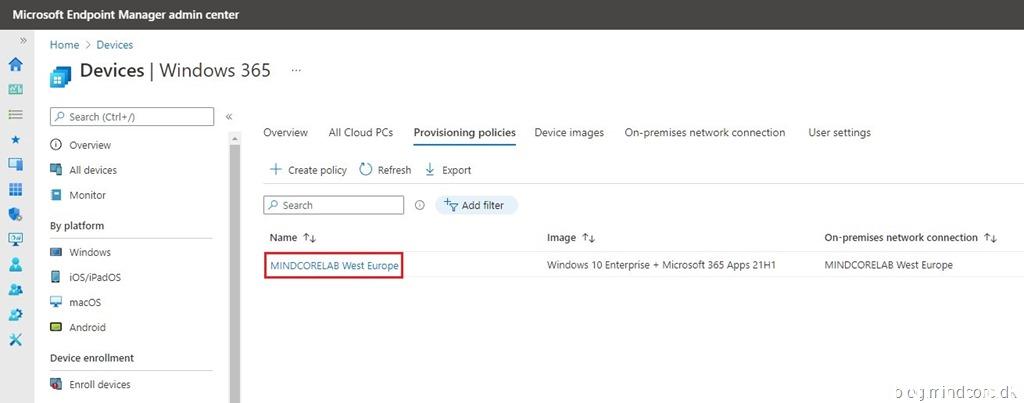
Task: Click the Users icon in left rail
Action: click(x=15, y=265)
